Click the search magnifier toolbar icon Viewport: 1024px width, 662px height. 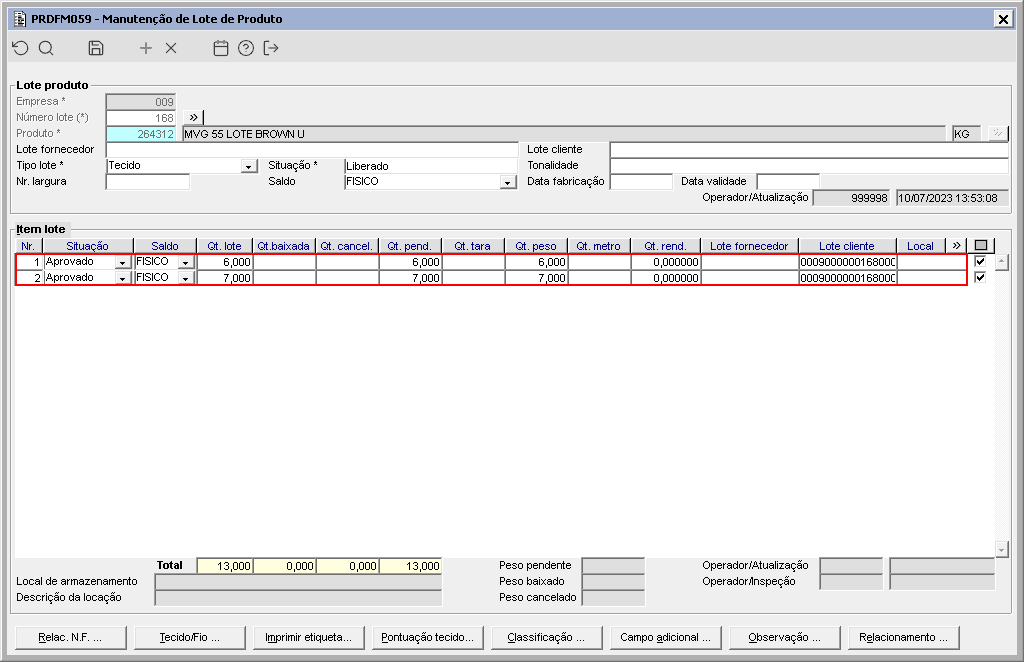click(46, 48)
